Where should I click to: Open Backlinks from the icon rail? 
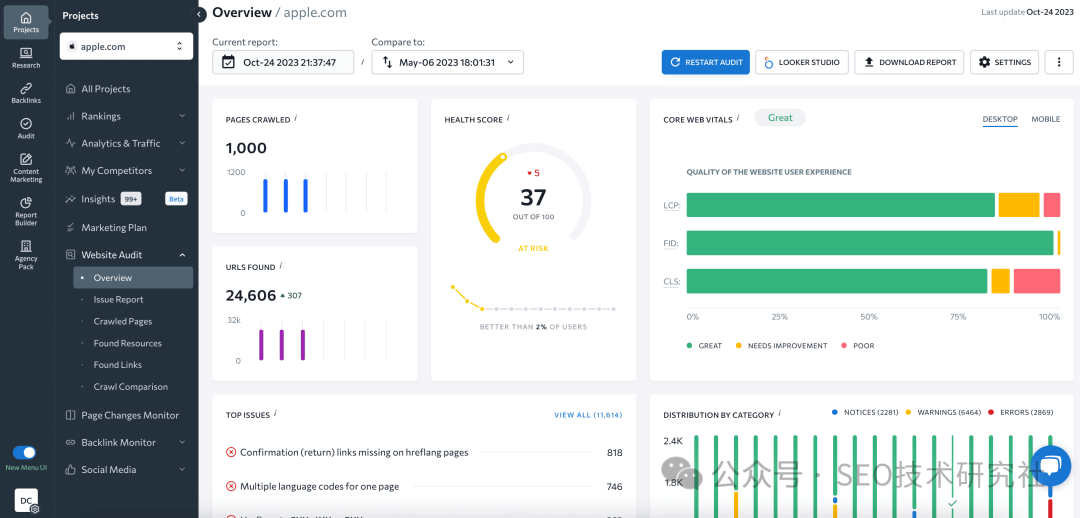point(26,93)
